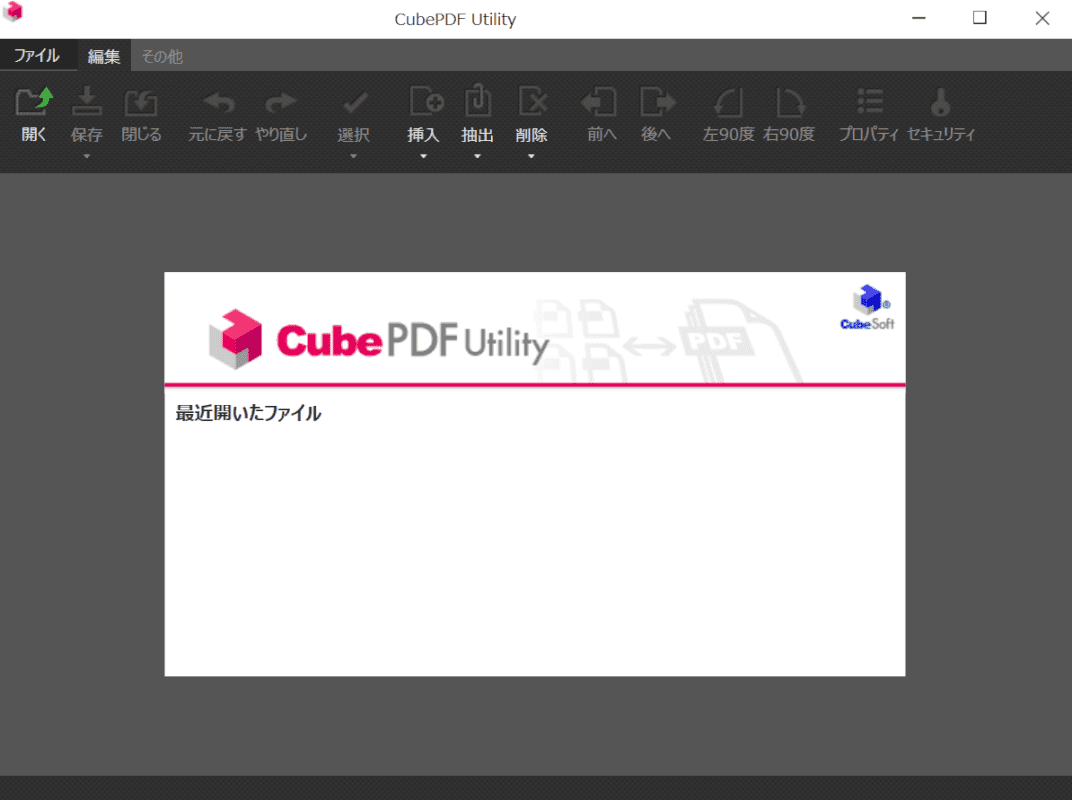The width and height of the screenshot is (1072, 800).
Task: Open the ファイル tab
Action: click(x=38, y=55)
